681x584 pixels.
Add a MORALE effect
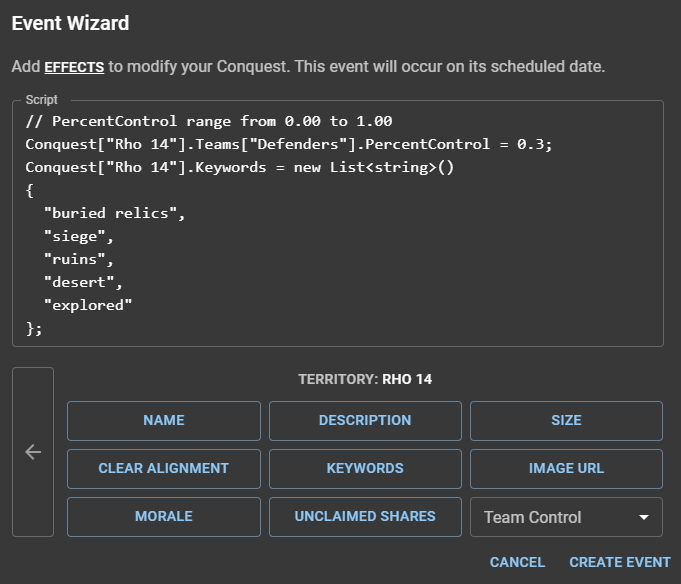coord(164,517)
